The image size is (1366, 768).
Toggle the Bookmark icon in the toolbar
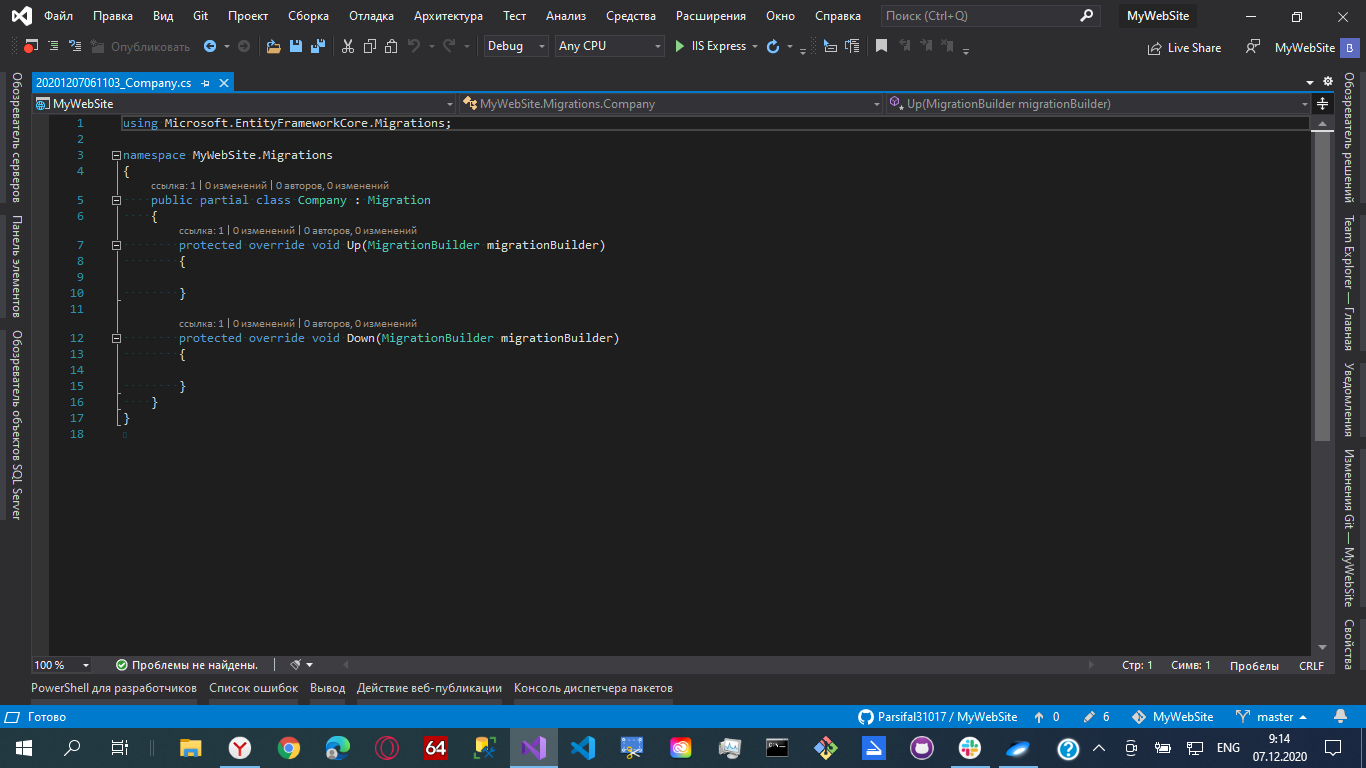[881, 46]
